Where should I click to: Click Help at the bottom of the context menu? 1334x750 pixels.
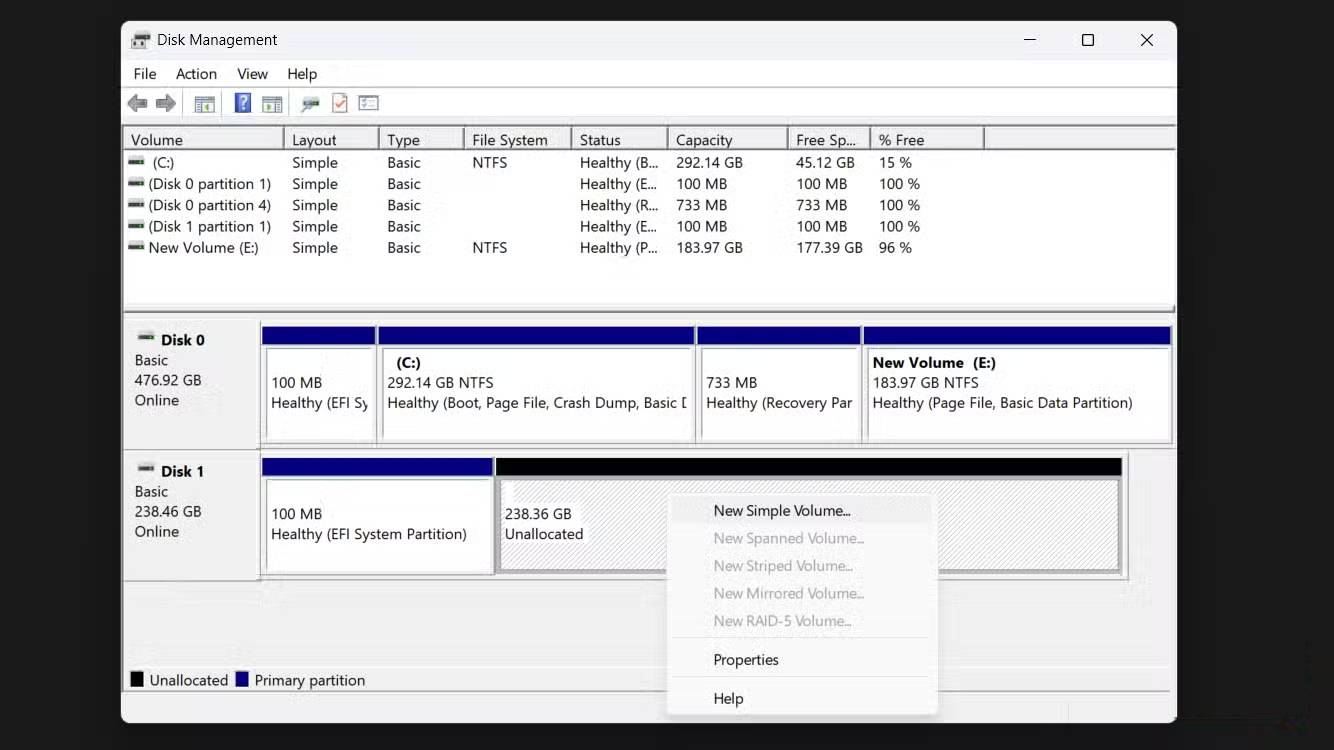click(728, 698)
